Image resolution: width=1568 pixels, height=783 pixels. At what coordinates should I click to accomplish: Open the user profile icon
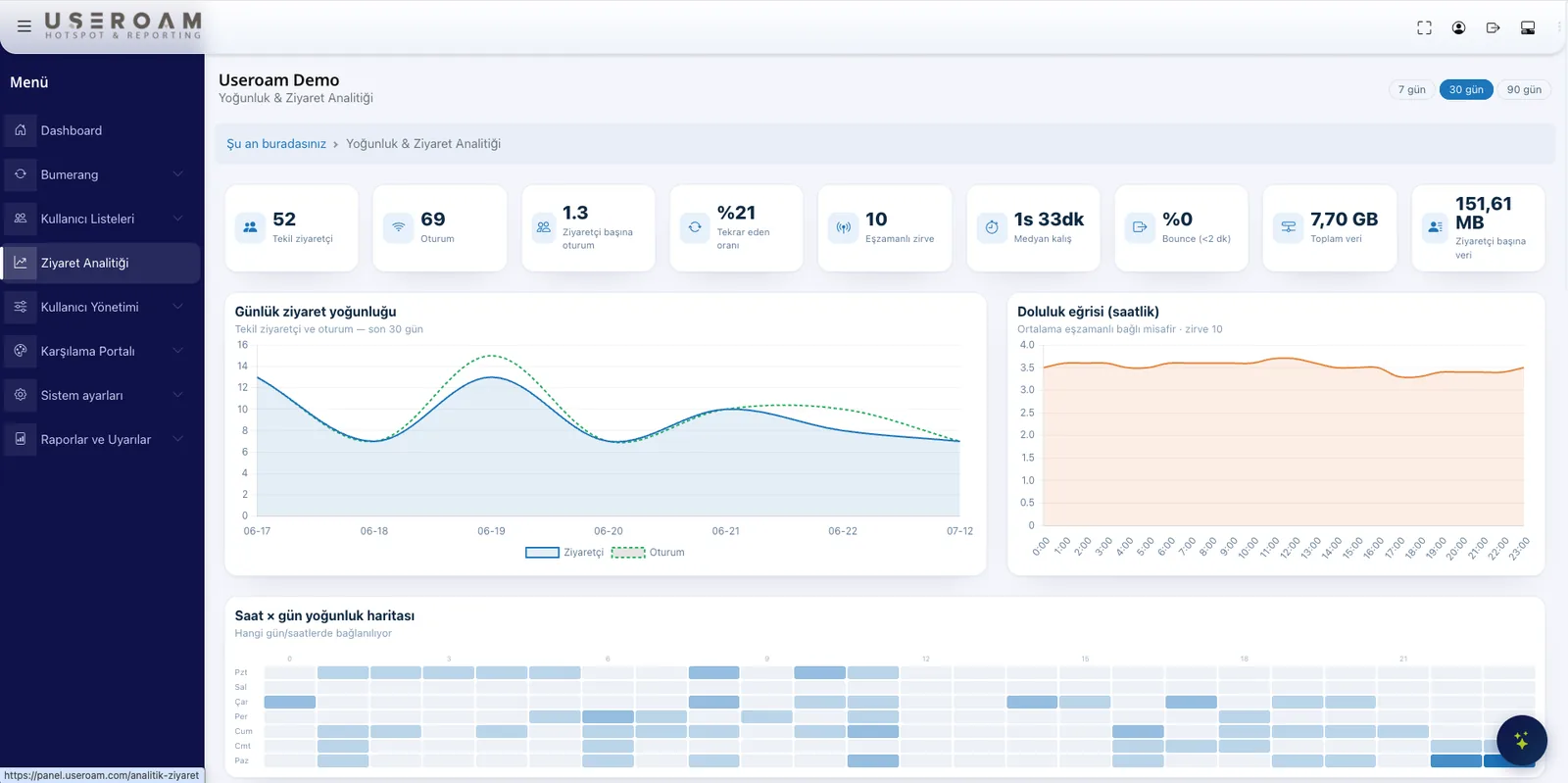pyautogui.click(x=1458, y=27)
